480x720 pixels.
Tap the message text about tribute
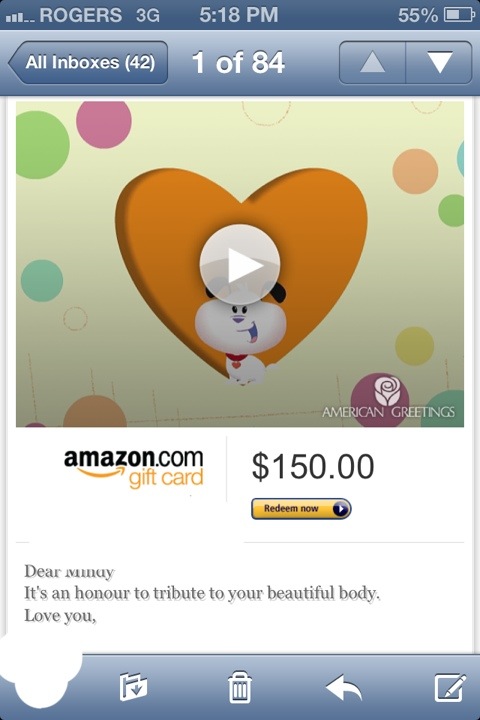click(x=202, y=593)
